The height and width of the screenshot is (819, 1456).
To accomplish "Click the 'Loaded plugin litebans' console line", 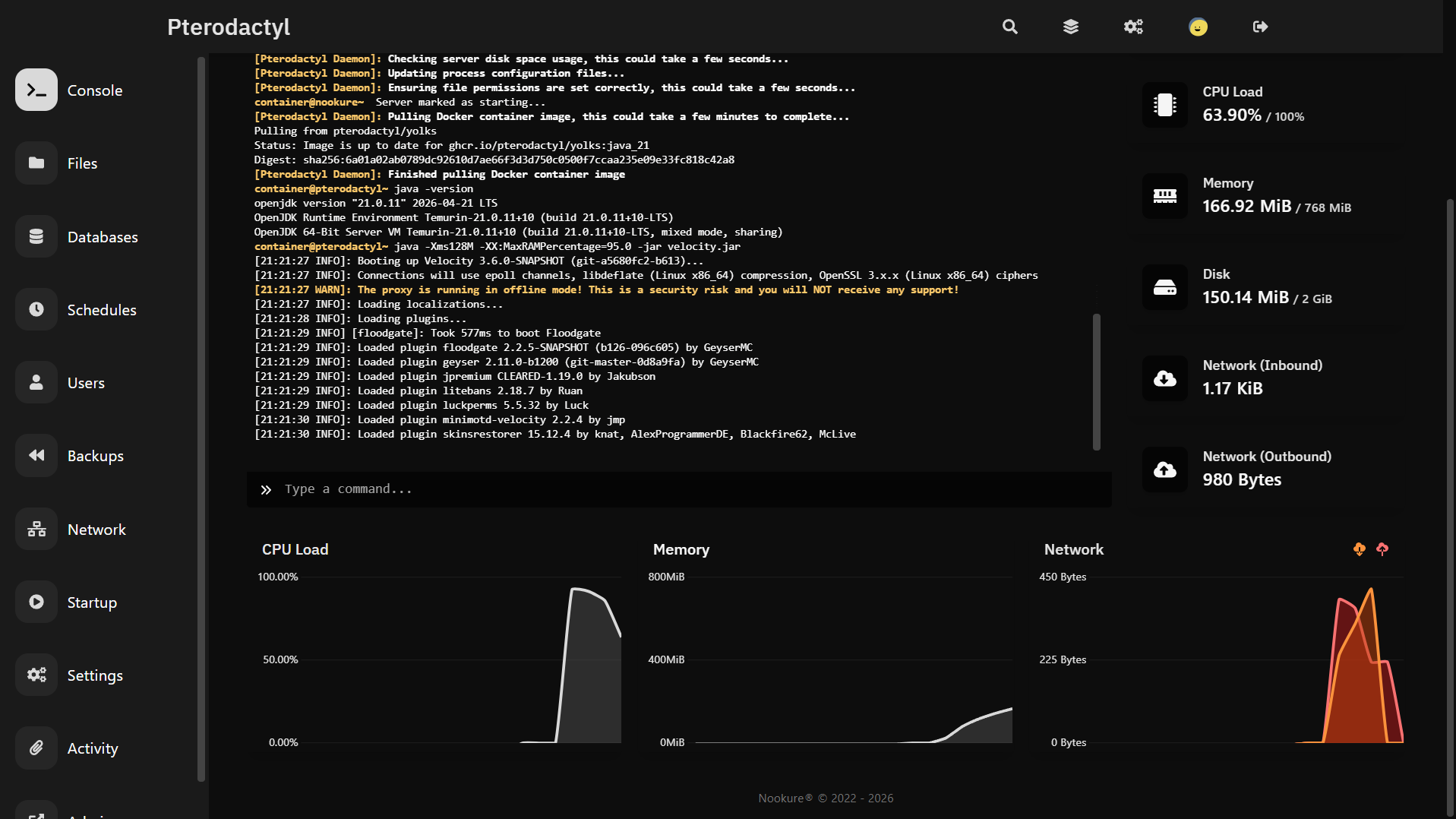I will (x=418, y=391).
